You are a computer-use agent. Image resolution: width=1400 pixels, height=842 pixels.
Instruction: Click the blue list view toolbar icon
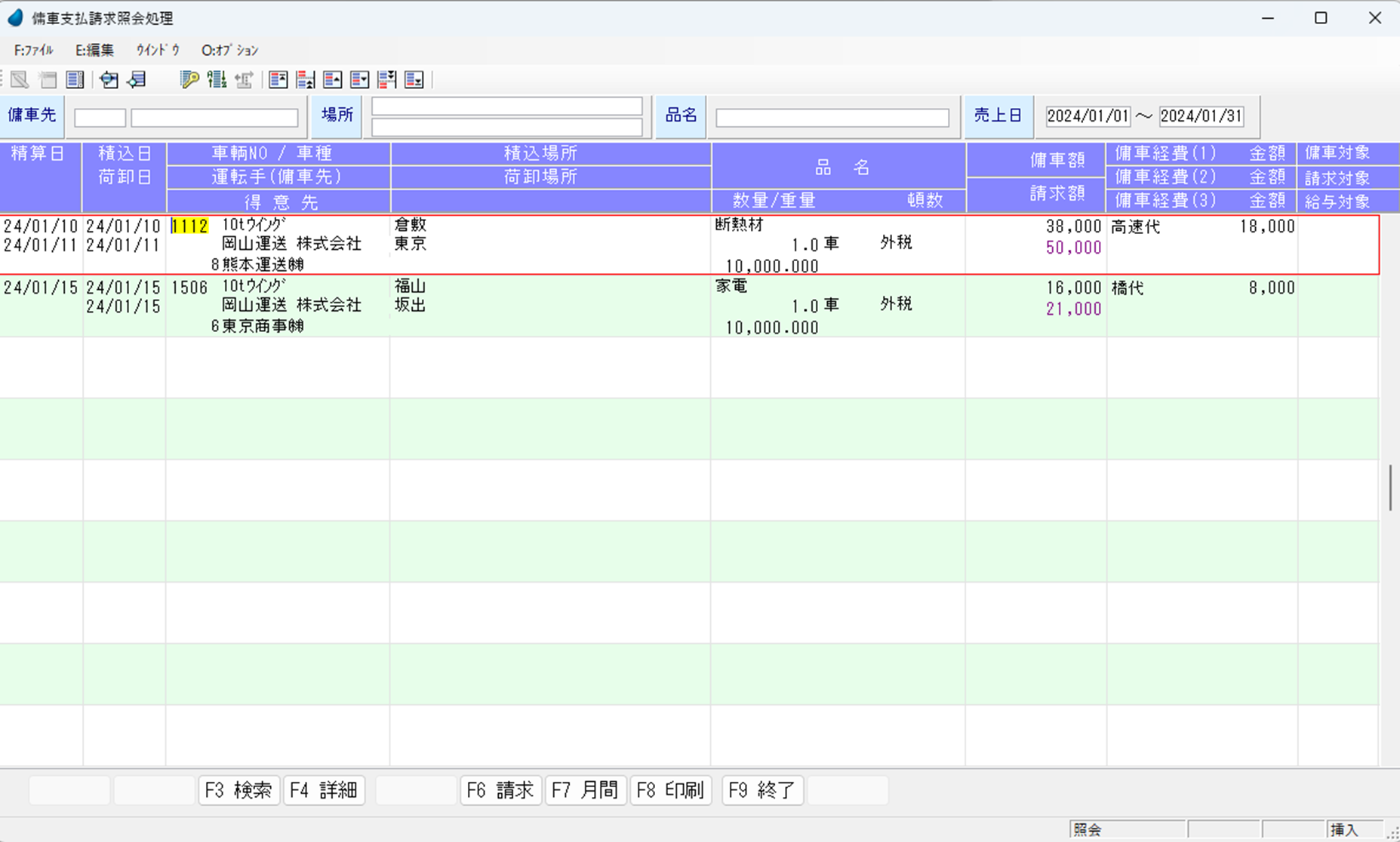point(75,80)
